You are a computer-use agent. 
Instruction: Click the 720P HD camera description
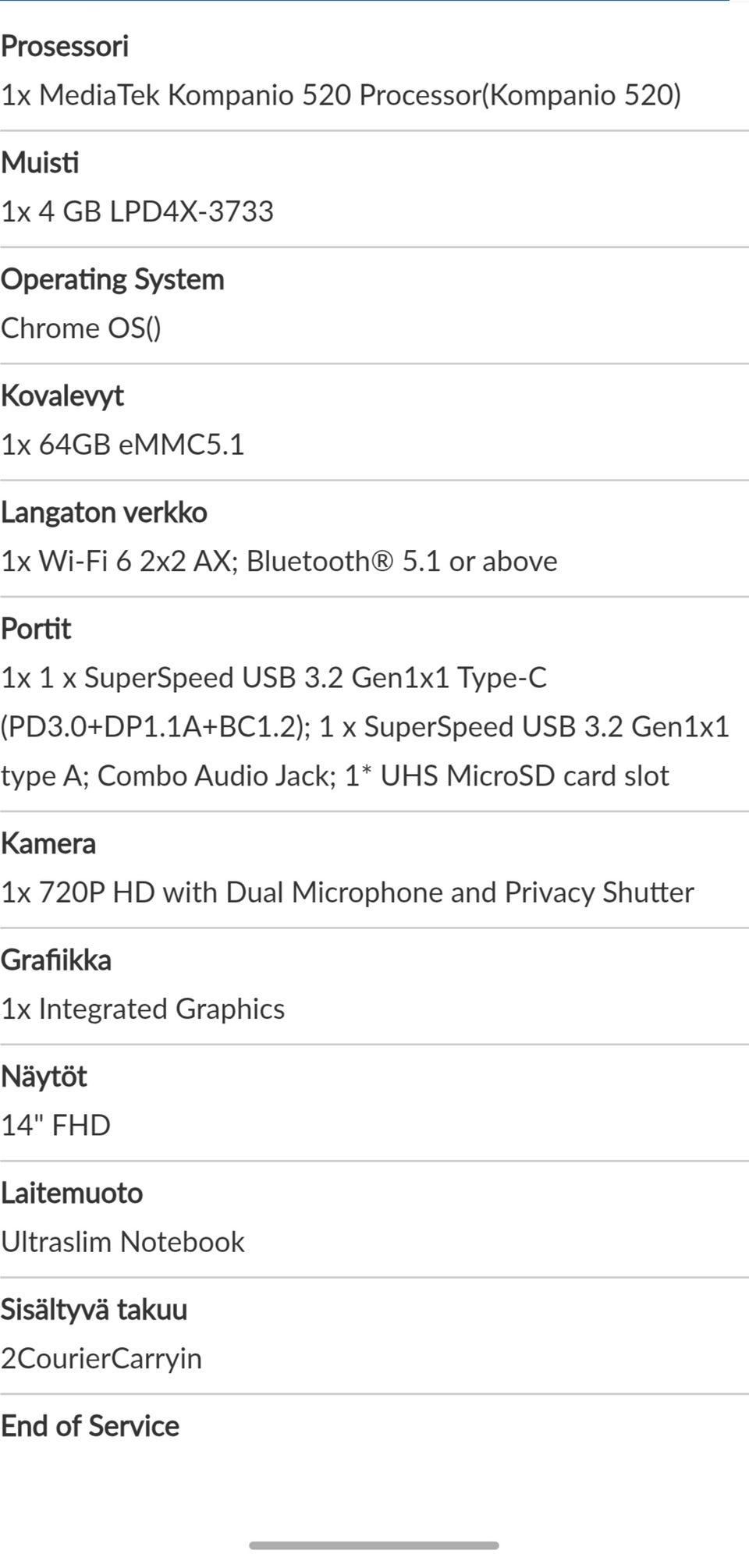click(347, 892)
